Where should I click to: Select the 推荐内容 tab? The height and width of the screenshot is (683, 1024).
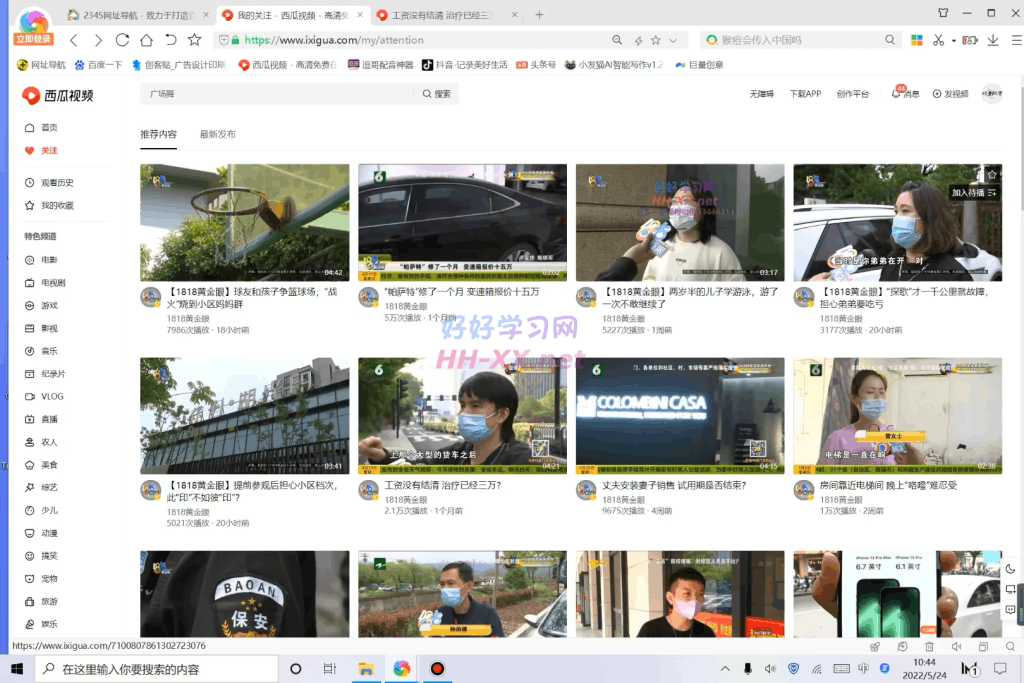coord(159,134)
